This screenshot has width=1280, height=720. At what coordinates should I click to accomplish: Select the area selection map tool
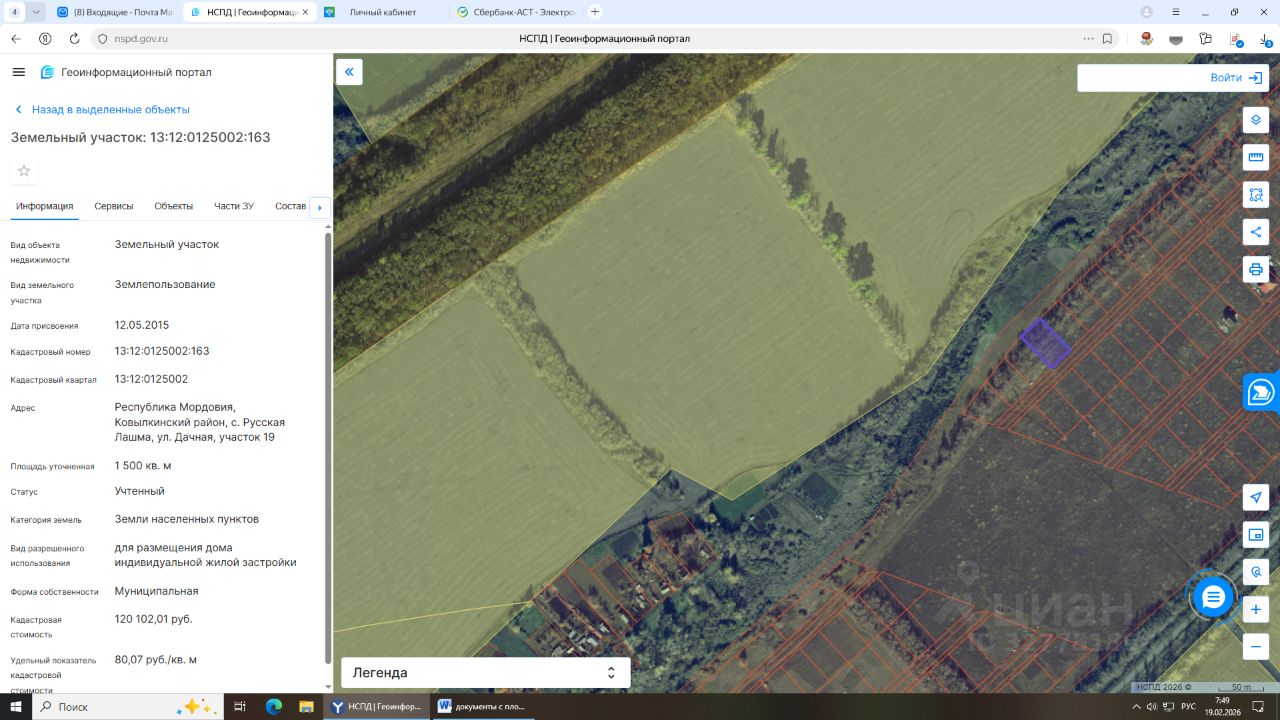[1256, 194]
